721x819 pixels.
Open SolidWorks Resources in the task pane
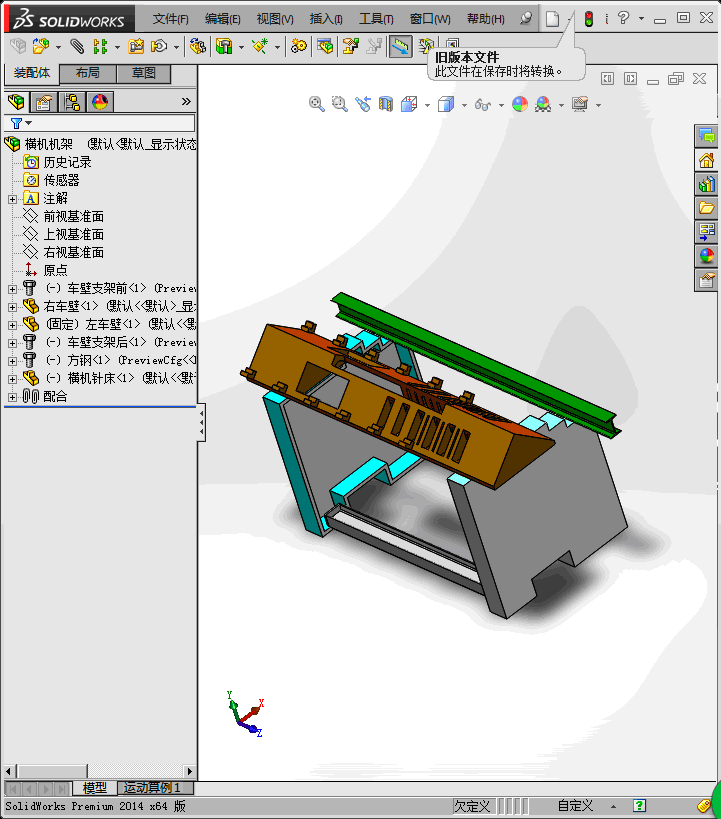706,160
